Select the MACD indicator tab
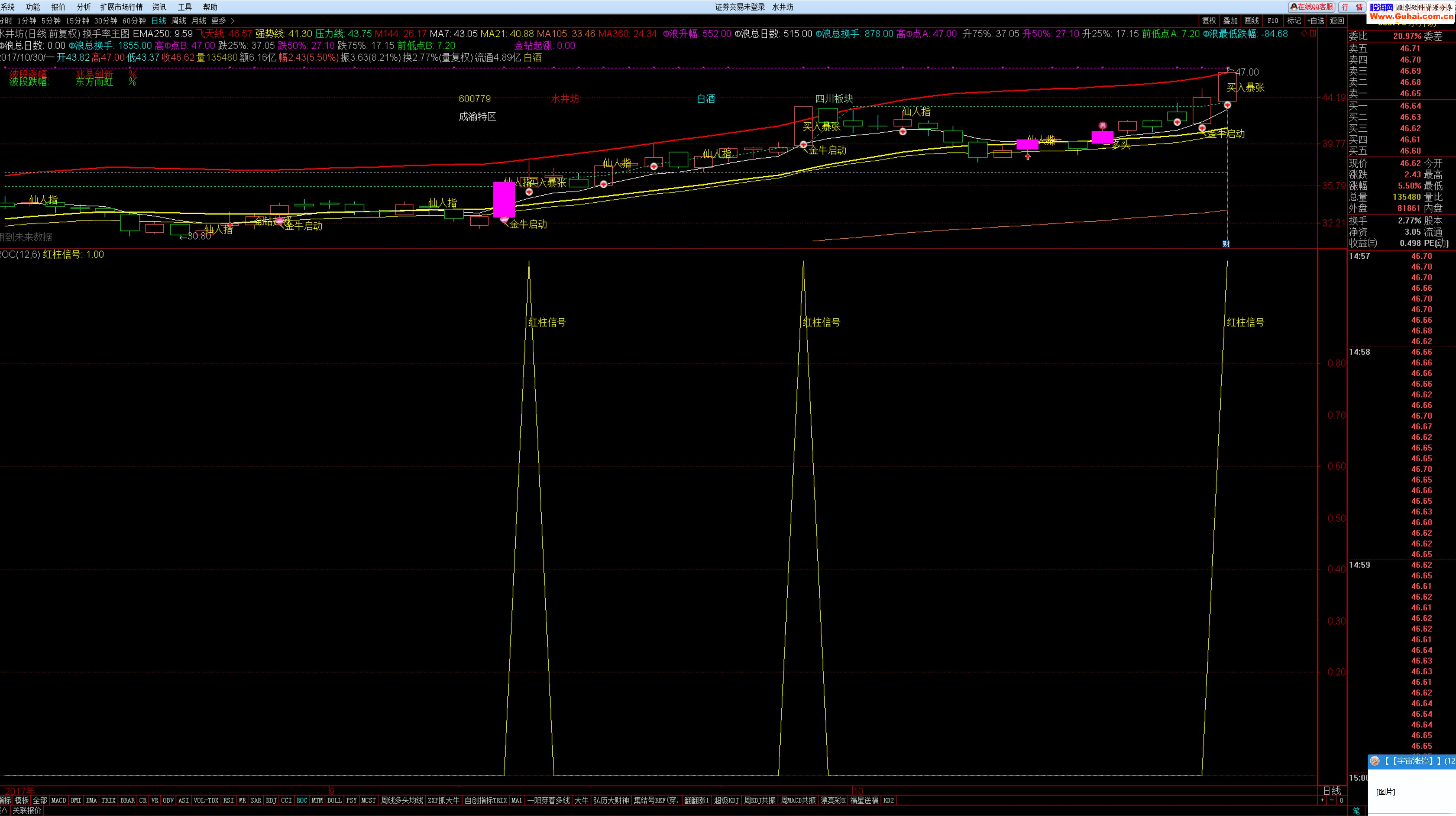Viewport: 1456px width, 816px height. click(58, 800)
